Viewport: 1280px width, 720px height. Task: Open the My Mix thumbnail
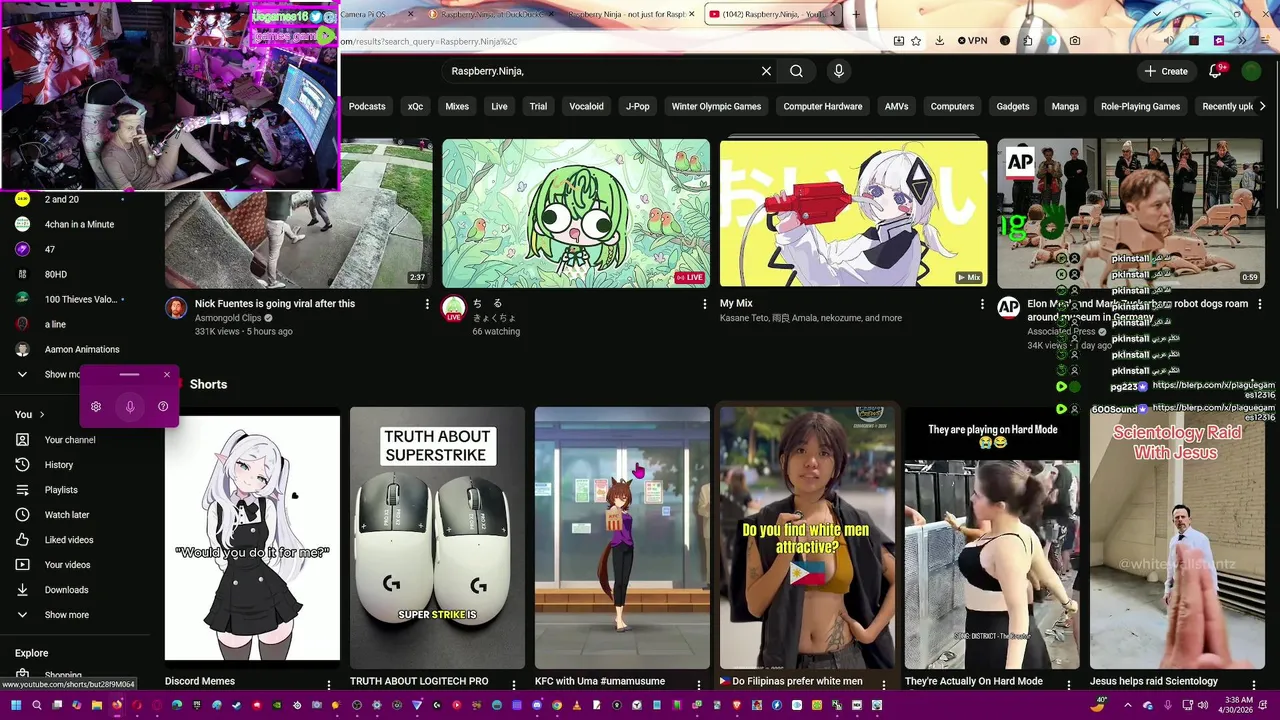pyautogui.click(x=853, y=213)
